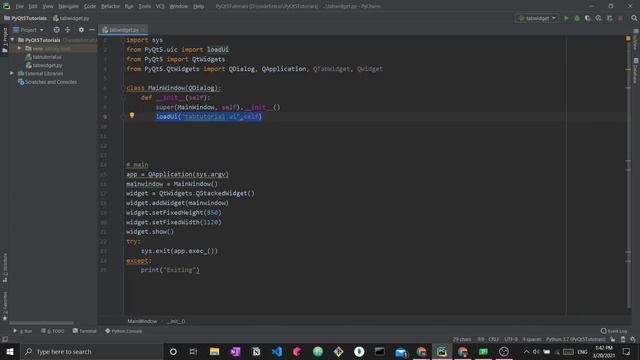640x360 pixels.
Task: Open File Explorer from taskbar
Action: point(214,351)
